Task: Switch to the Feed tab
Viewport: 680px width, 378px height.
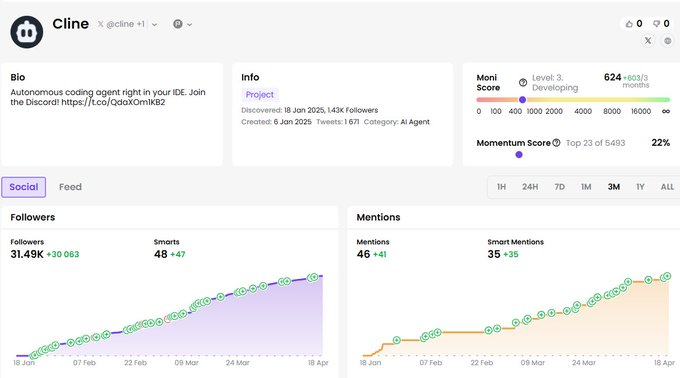Action: pyautogui.click(x=70, y=187)
